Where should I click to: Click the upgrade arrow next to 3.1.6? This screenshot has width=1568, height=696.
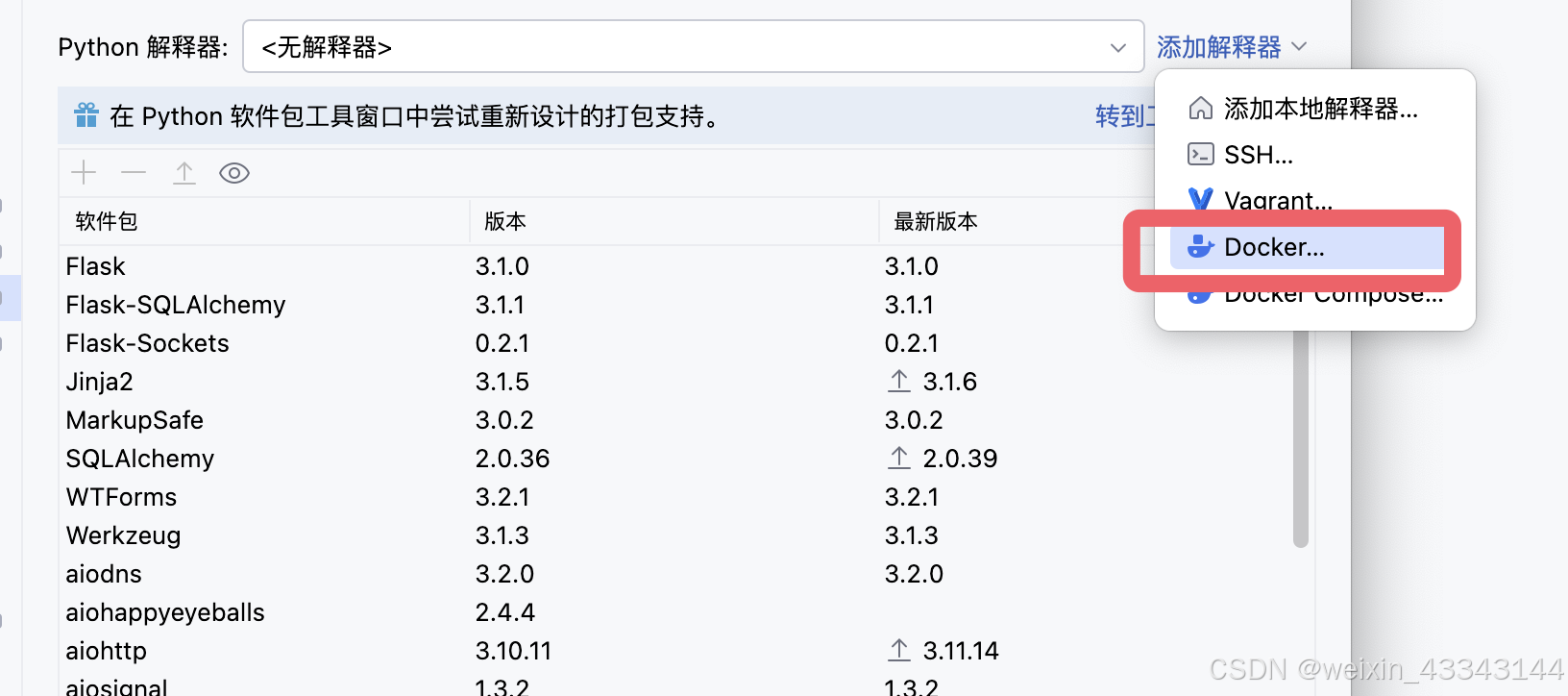click(899, 381)
